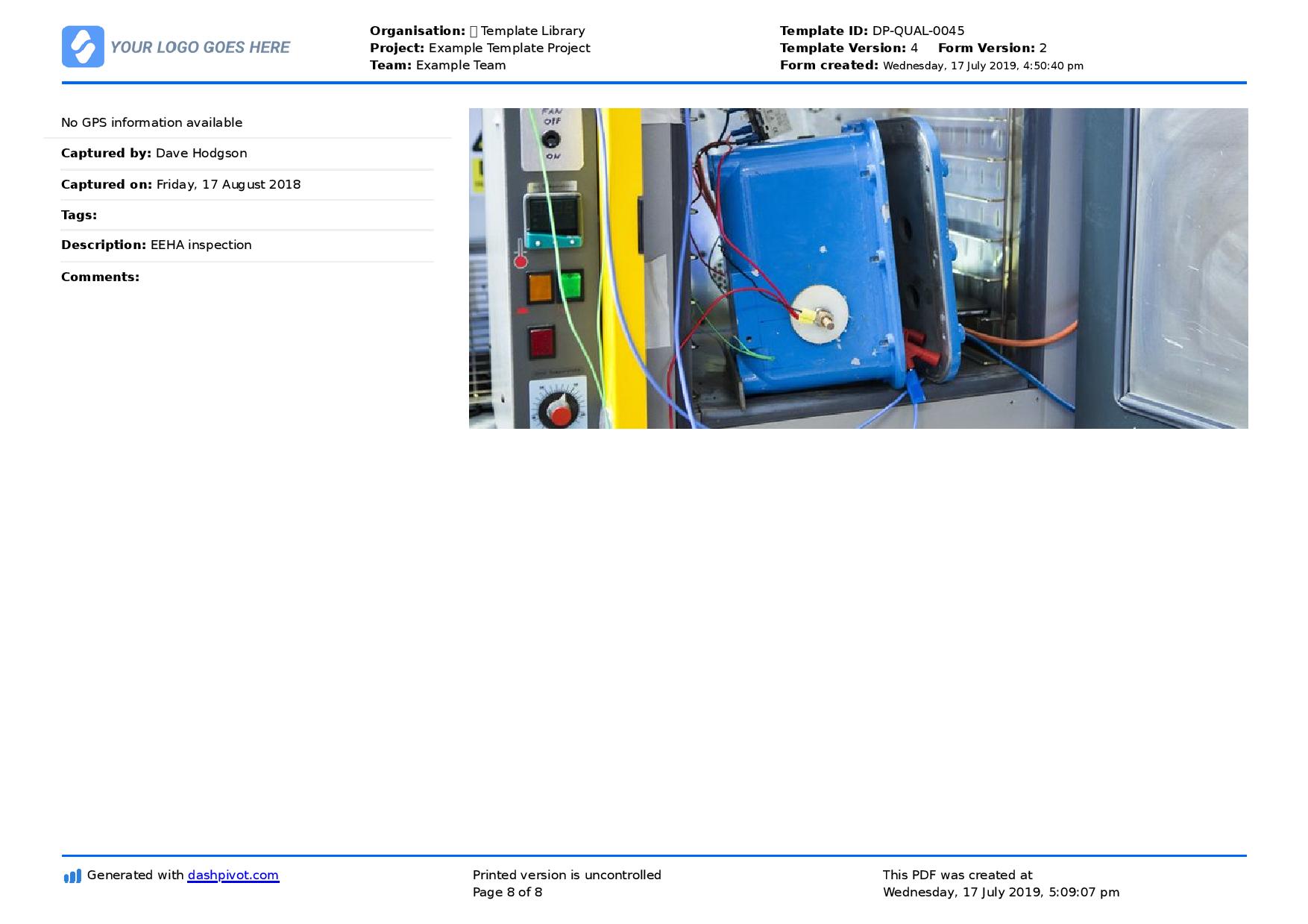Click 'Form Version: 2' text
Viewport: 1308px width, 924px height.
click(x=992, y=48)
